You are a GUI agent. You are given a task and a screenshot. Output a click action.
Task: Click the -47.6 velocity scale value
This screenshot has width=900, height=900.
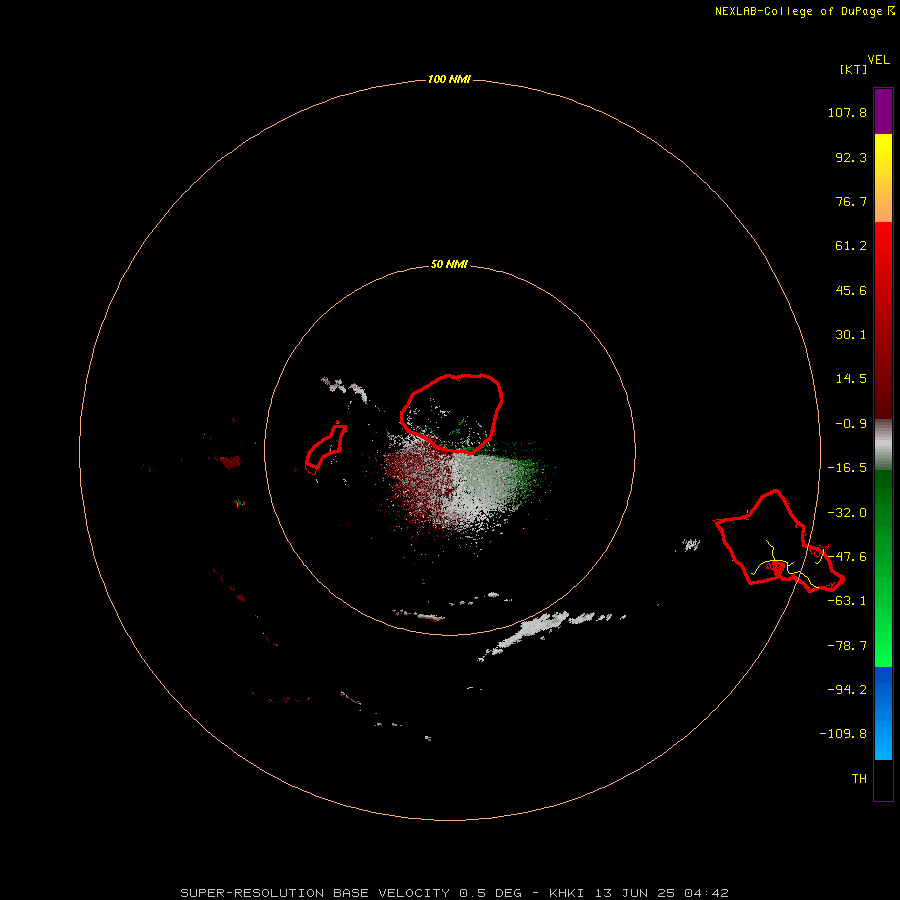[847, 557]
